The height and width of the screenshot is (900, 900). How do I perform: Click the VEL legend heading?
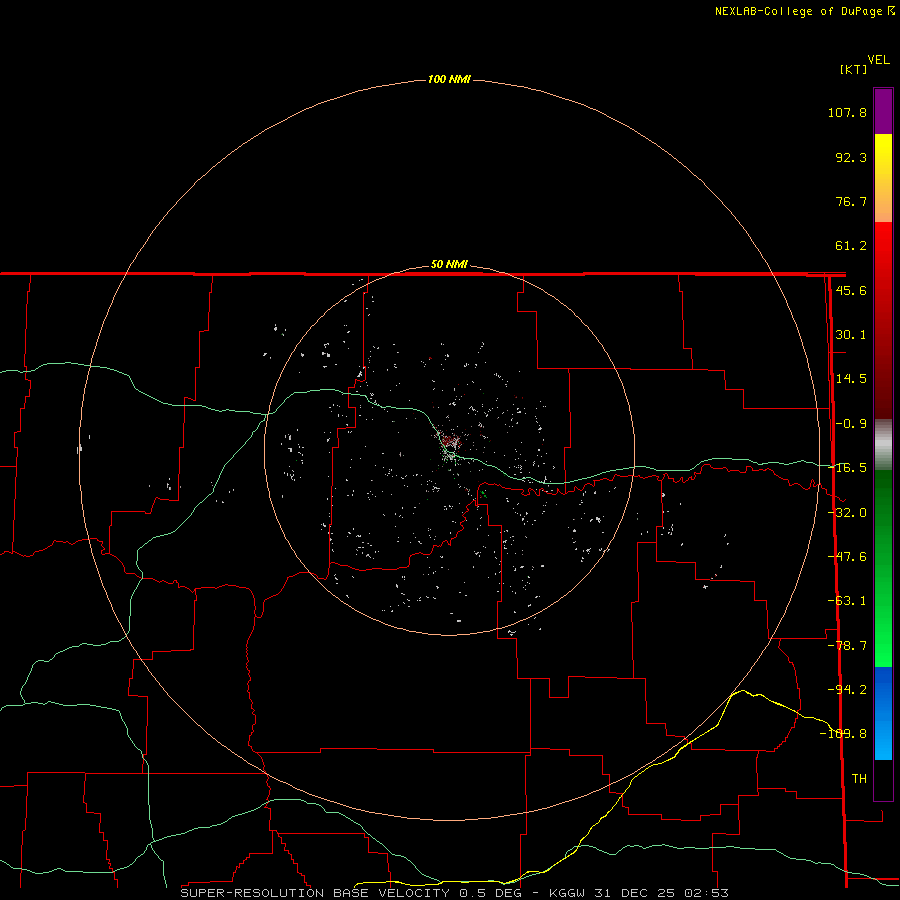point(878,60)
